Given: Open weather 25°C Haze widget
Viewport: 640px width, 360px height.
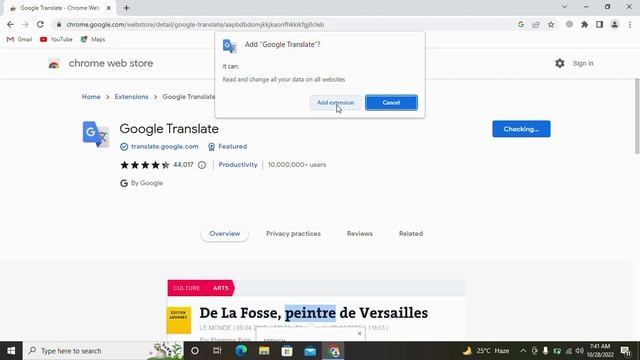Looking at the screenshot, I should 486,351.
